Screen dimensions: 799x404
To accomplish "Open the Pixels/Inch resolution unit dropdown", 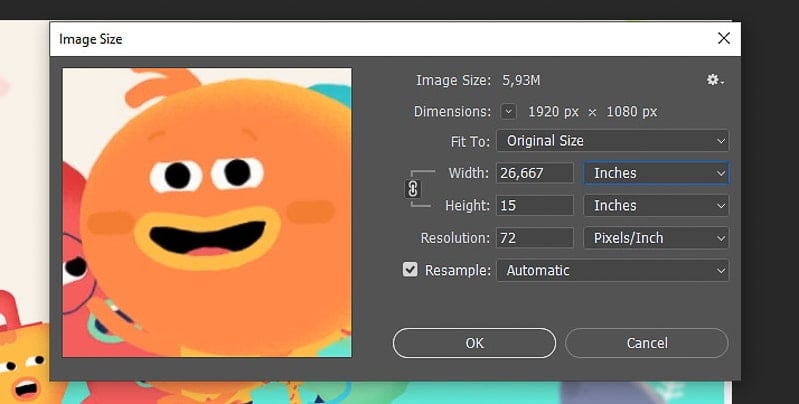I will tap(656, 238).
